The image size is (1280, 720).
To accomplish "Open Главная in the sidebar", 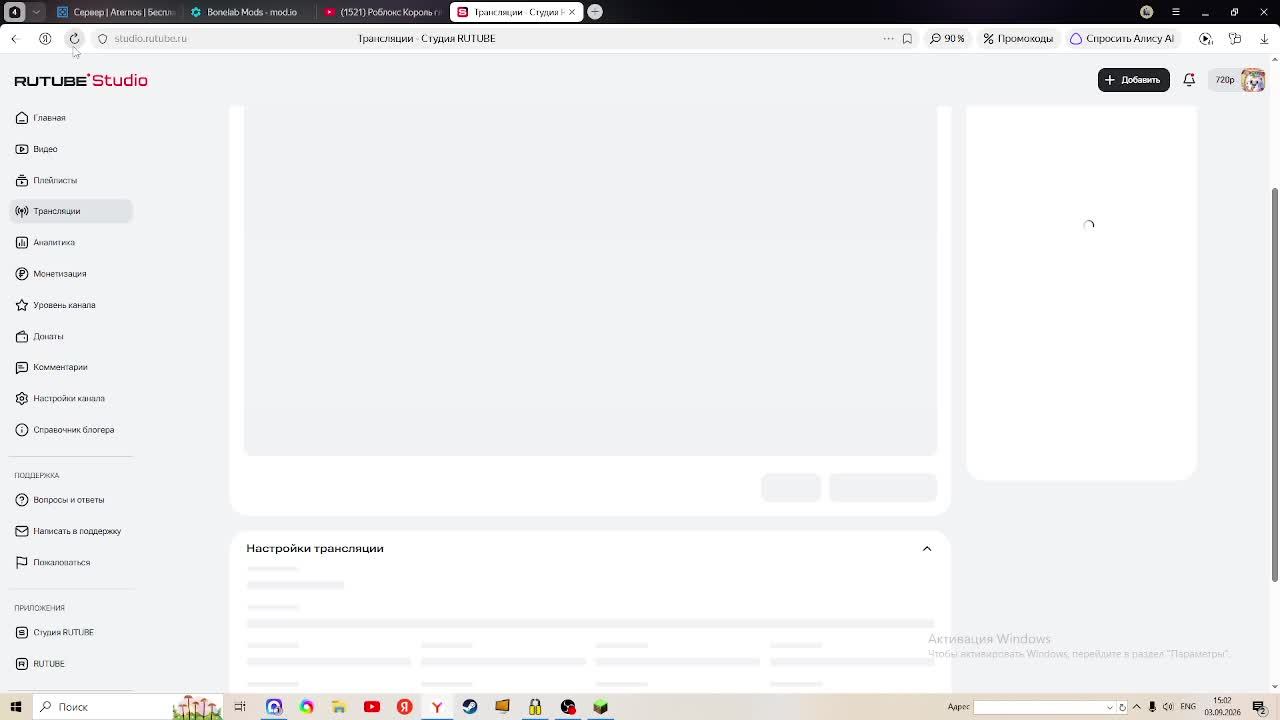I will coord(41,118).
